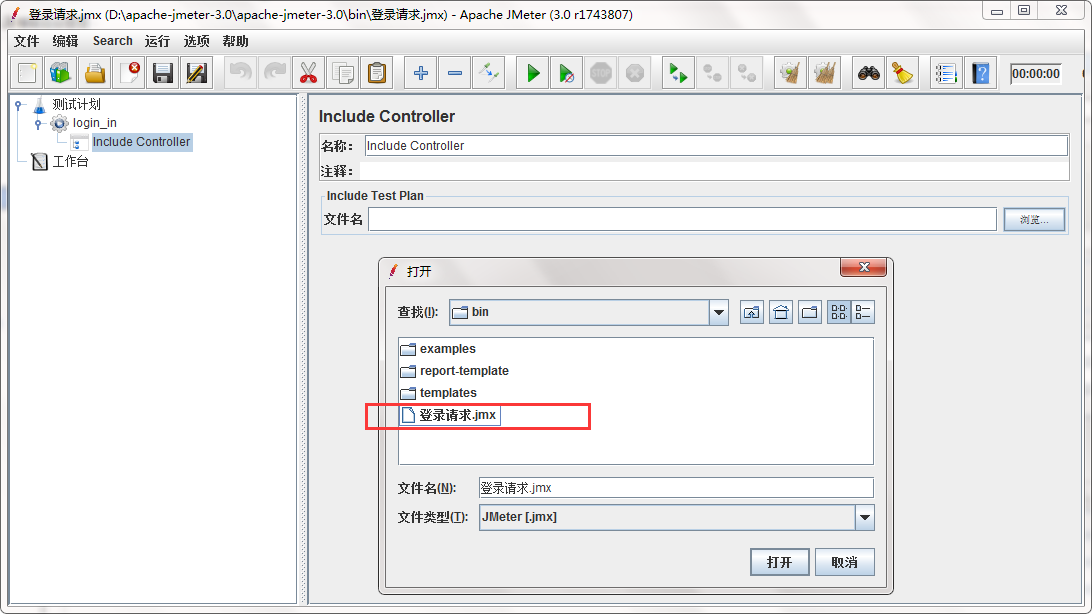Collapse the login_in thread group node
1092x614 pixels.
(x=38, y=124)
